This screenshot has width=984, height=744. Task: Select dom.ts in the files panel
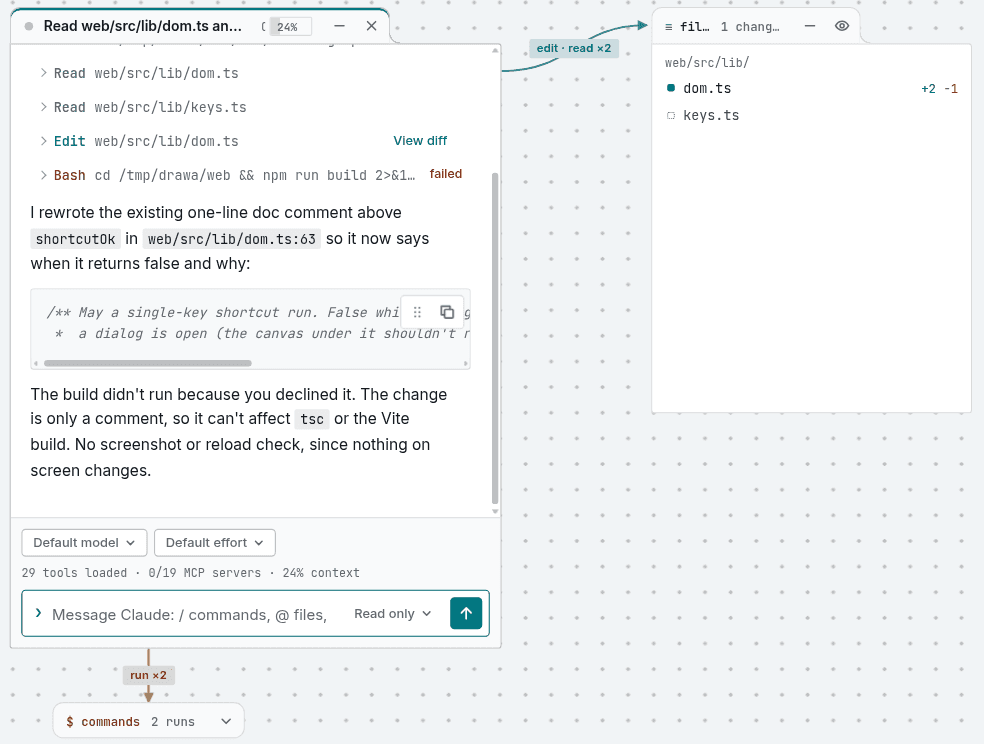coord(811,88)
